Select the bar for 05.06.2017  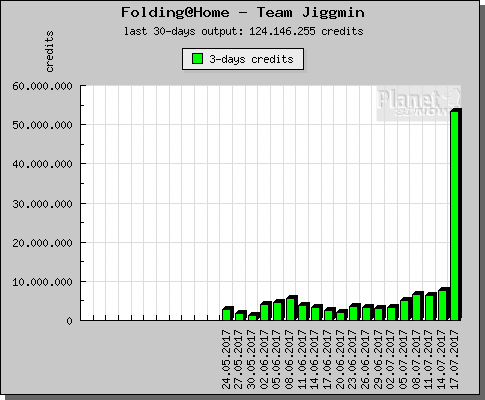coord(278,310)
